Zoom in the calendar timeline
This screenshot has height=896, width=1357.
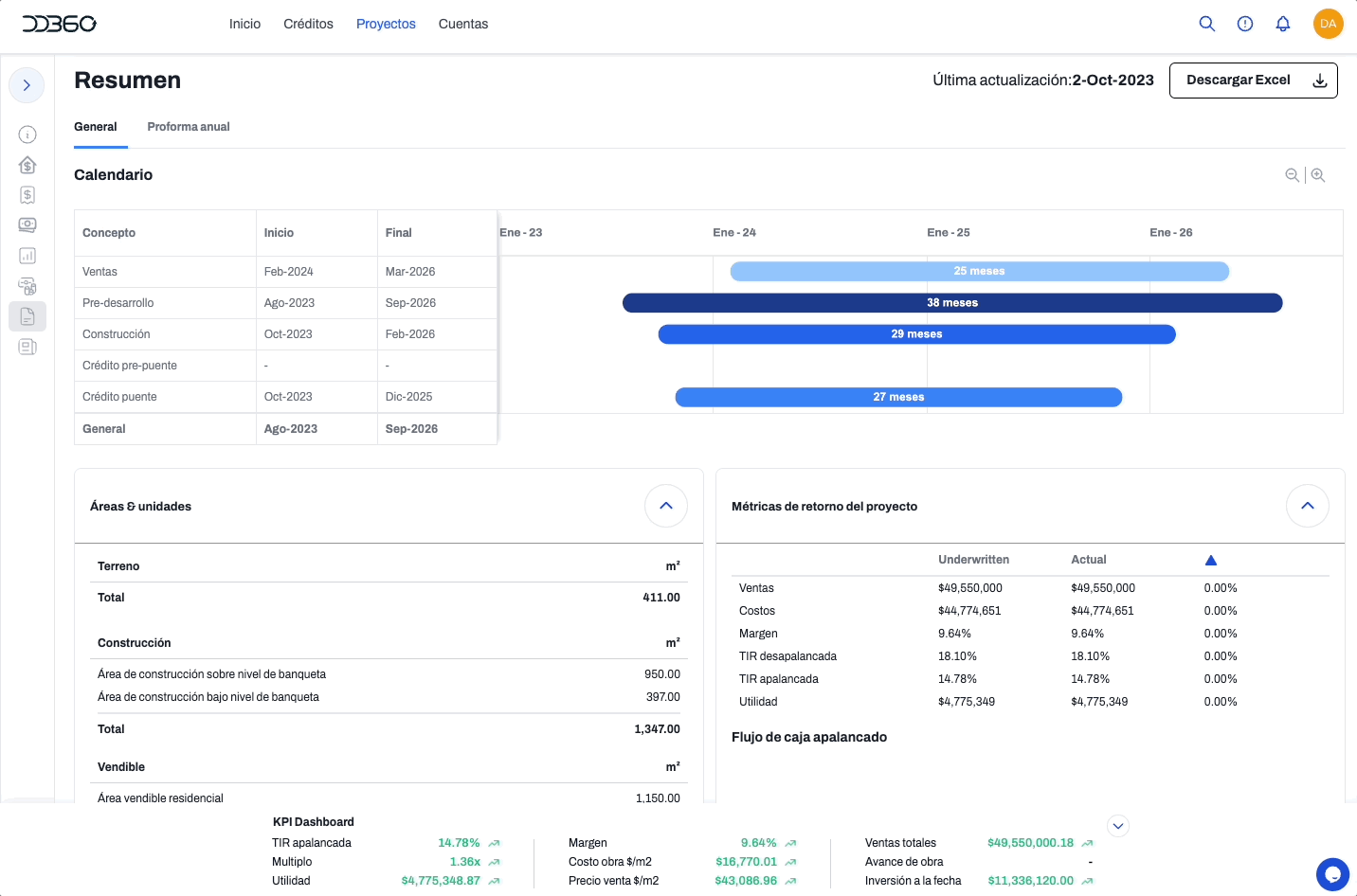[x=1318, y=175]
